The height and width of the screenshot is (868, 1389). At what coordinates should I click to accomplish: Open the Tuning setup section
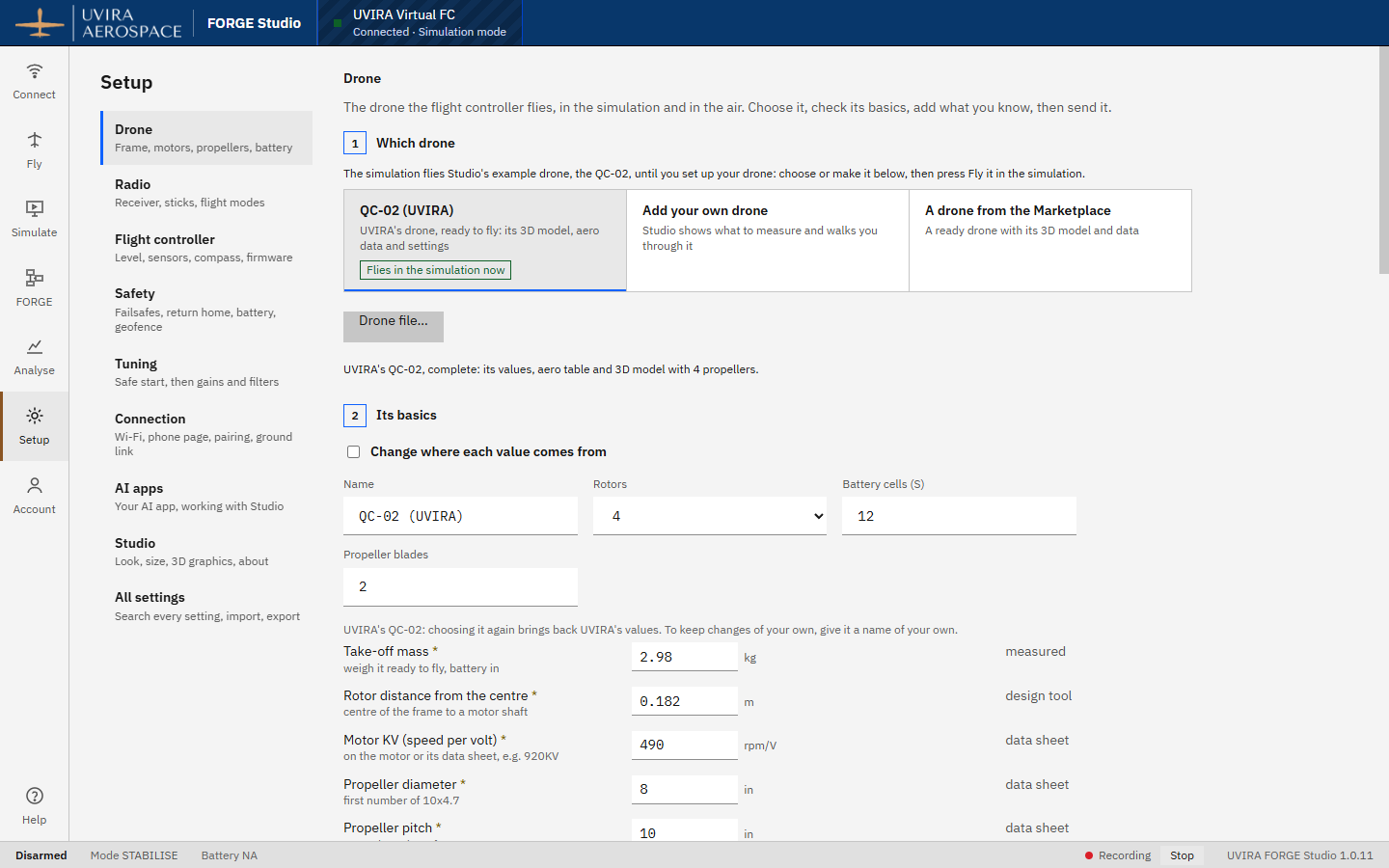206,372
